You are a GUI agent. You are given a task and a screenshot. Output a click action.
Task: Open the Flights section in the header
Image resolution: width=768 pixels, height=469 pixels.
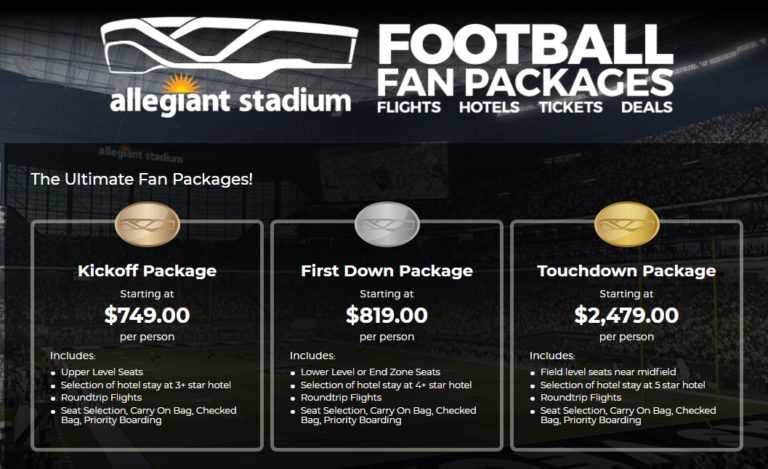[410, 106]
